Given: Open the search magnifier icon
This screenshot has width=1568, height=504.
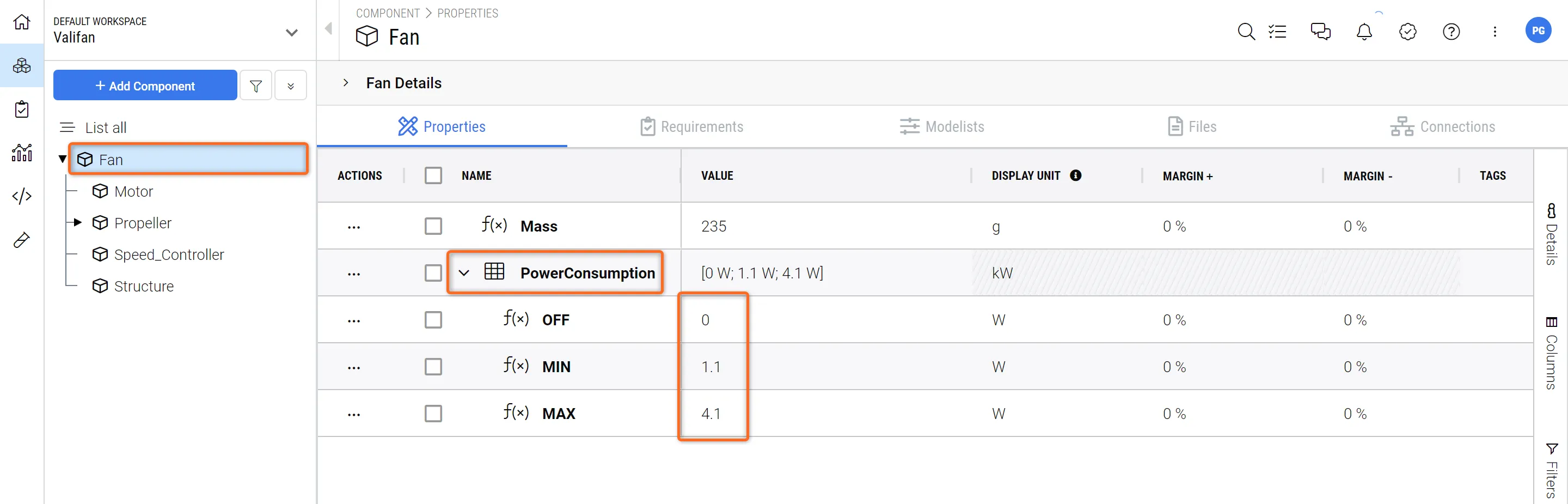Looking at the screenshot, I should pos(1246,32).
